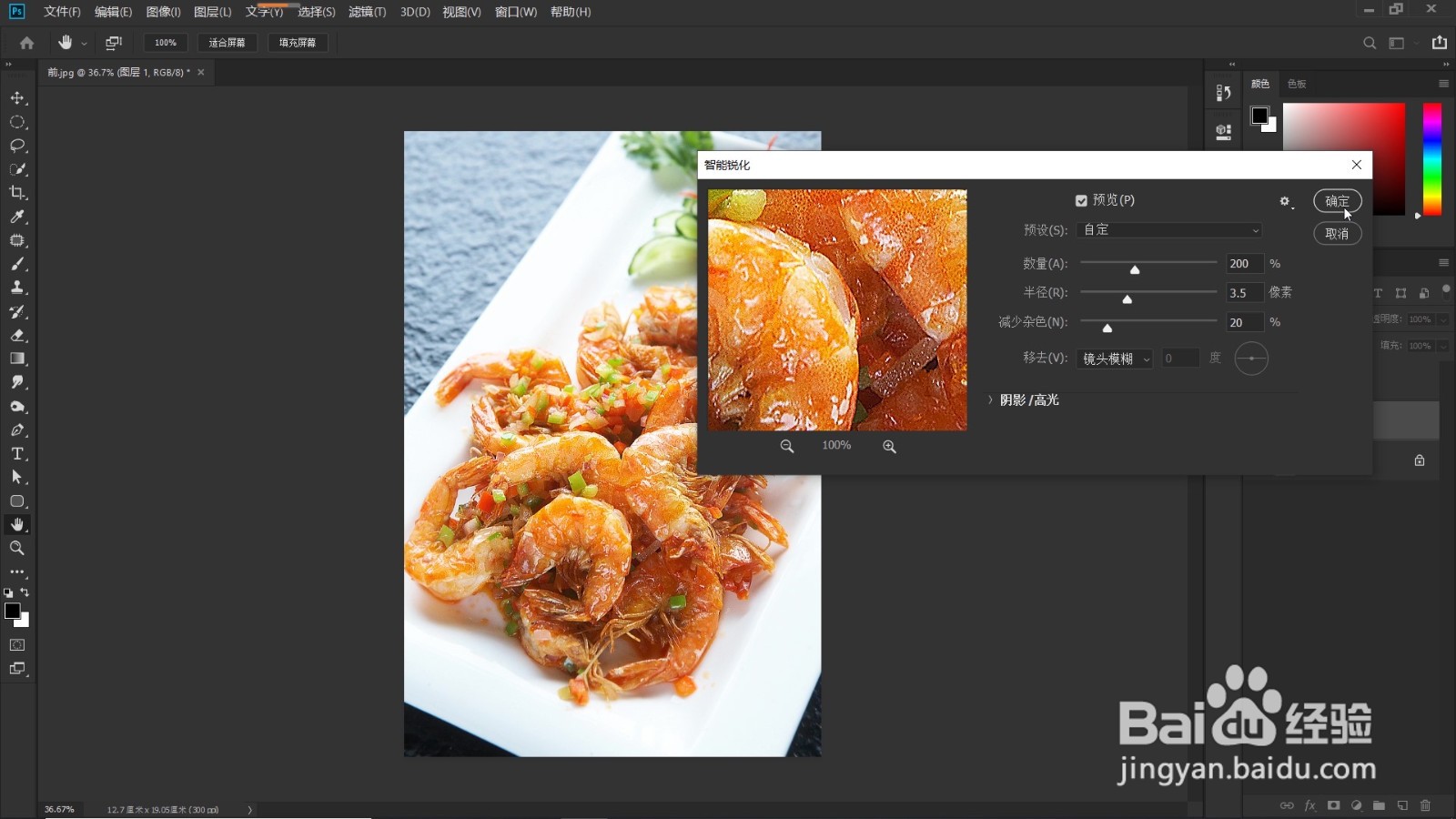The height and width of the screenshot is (819, 1456).
Task: Open the layer opacity dropdown arrow
Action: pyautogui.click(x=1443, y=319)
